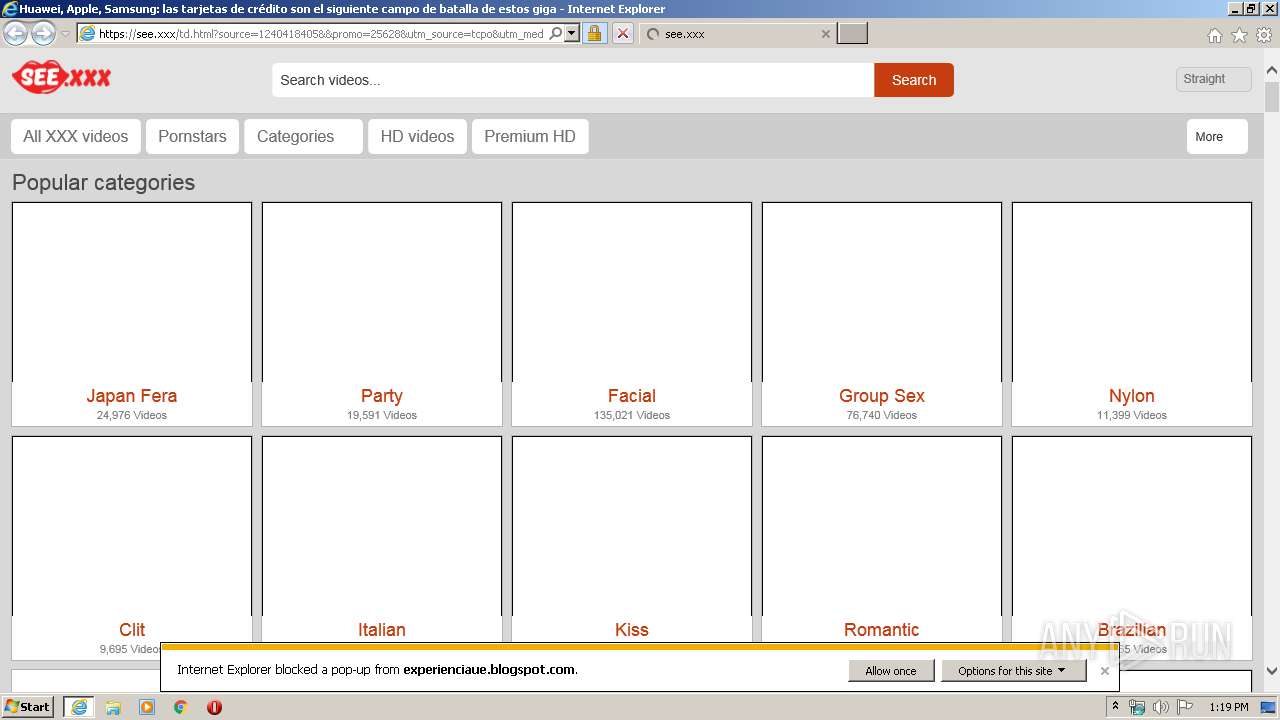Viewport: 1280px width, 720px height.
Task: Open the Party category link
Action: [382, 396]
